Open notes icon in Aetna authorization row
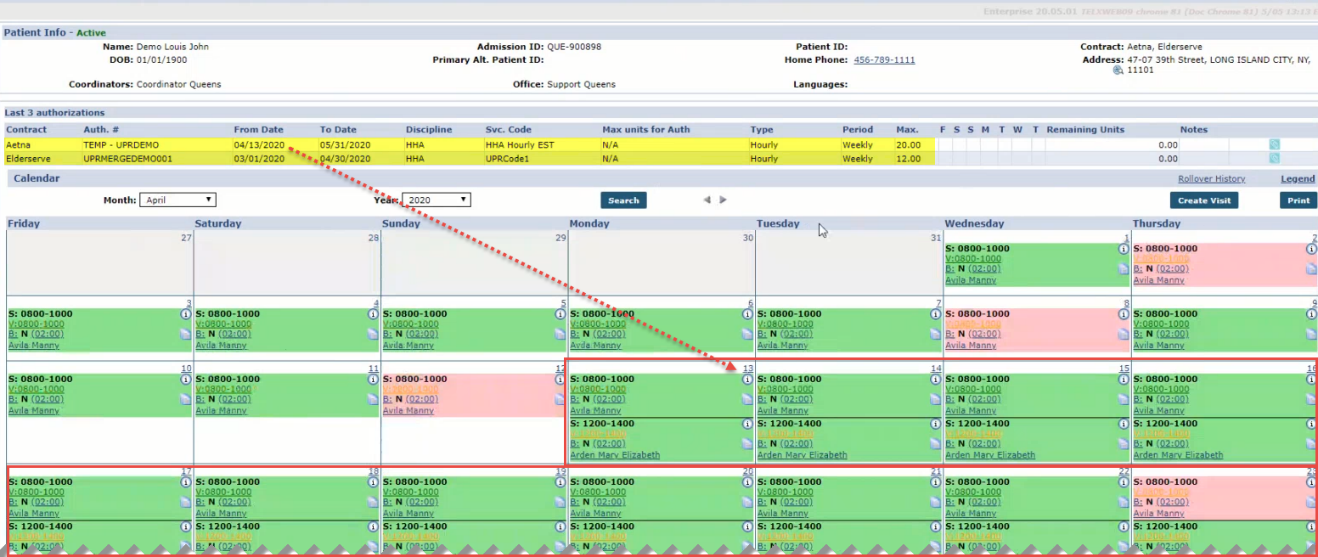The image size is (1318, 557). [1275, 145]
